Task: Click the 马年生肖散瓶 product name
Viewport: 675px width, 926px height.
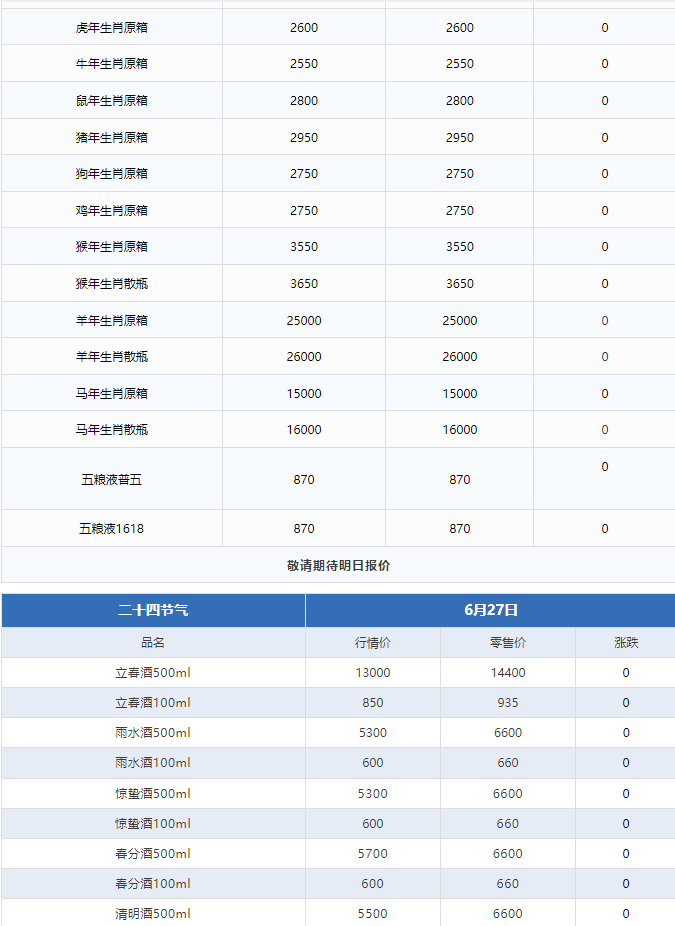Action: click(112, 430)
